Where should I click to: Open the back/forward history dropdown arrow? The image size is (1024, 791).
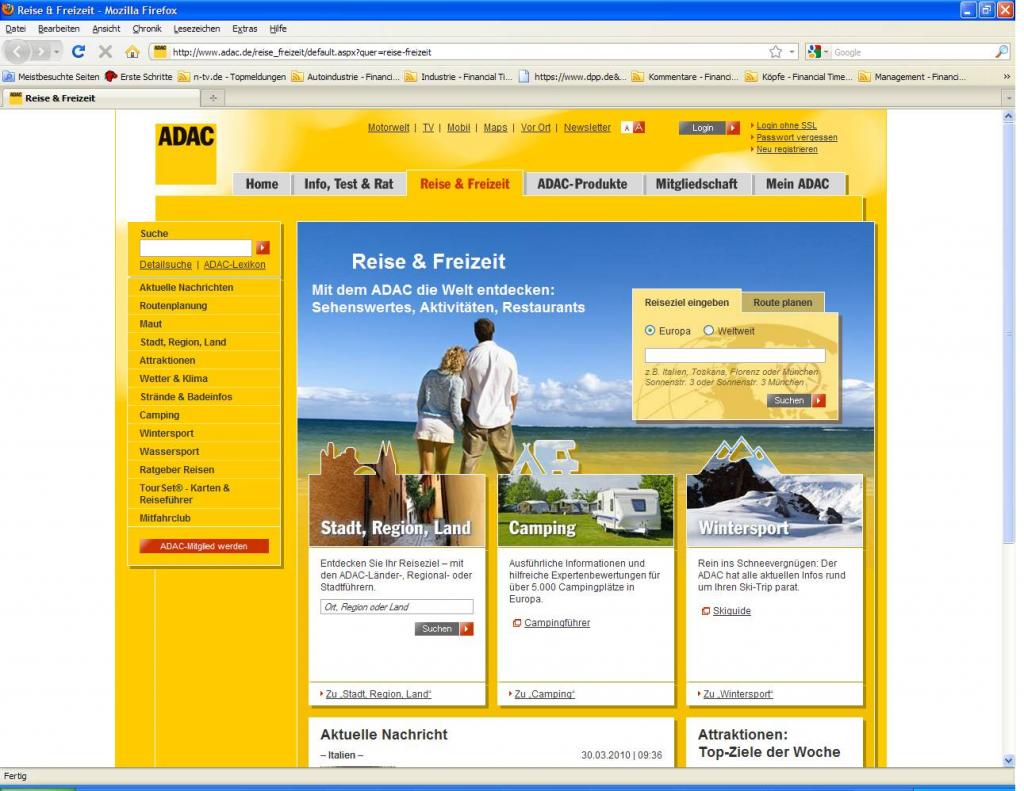tap(57, 52)
